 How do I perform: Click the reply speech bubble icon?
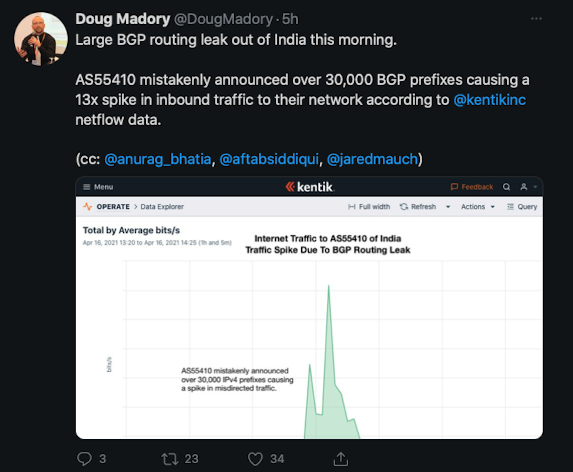84,459
